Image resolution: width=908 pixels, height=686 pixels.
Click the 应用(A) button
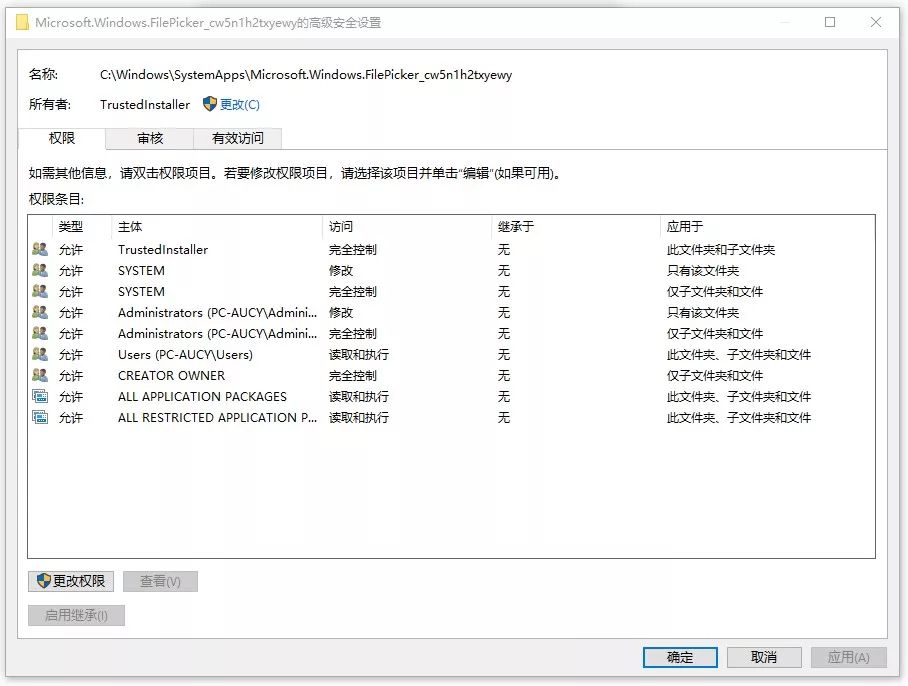tap(848, 657)
